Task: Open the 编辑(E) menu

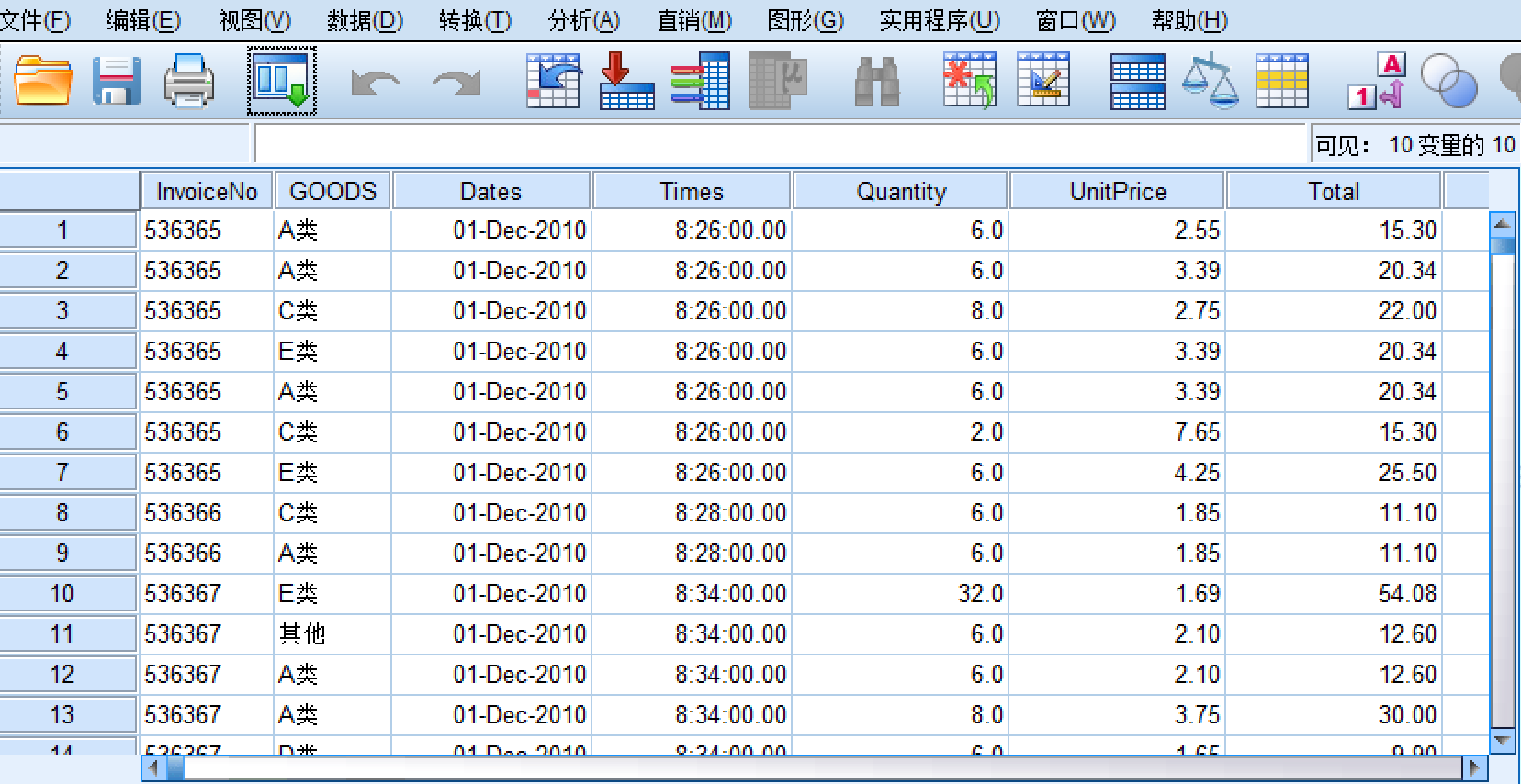Action: (143, 20)
